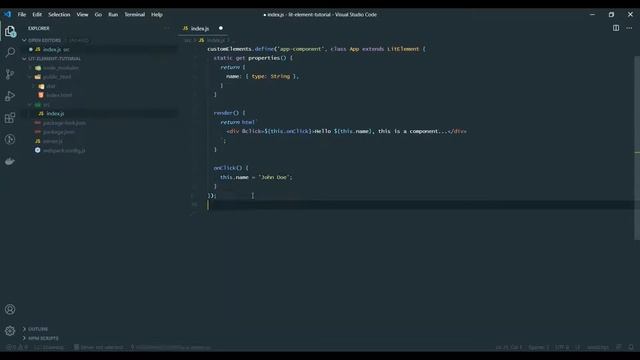Click the split editor right icon
Image resolution: width=640 pixels, height=360 pixels.
pos(616,28)
